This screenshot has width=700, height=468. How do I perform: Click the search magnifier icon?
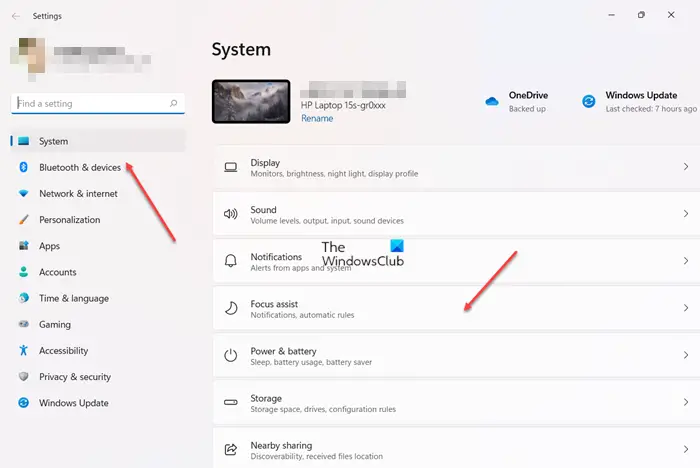[x=173, y=103]
